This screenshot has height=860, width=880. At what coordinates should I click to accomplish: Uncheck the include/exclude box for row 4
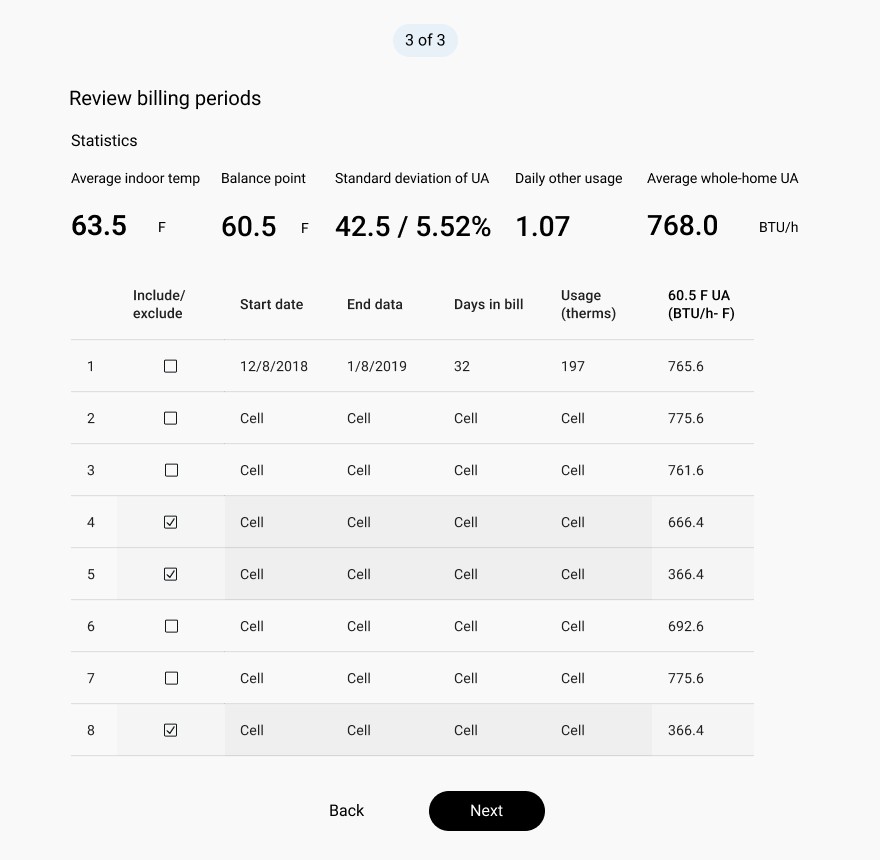coord(170,522)
